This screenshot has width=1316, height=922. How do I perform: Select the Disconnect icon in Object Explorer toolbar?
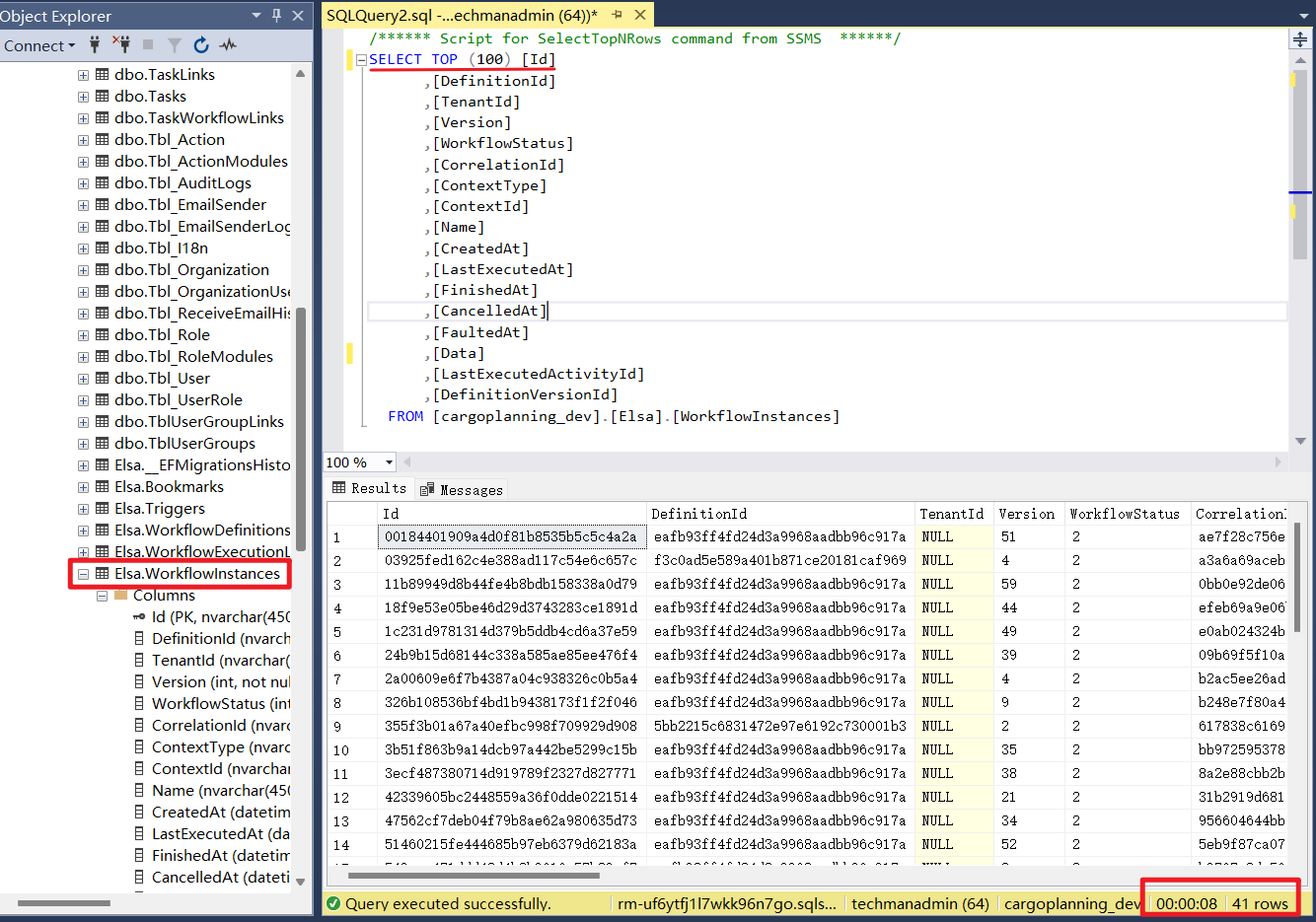(122, 45)
